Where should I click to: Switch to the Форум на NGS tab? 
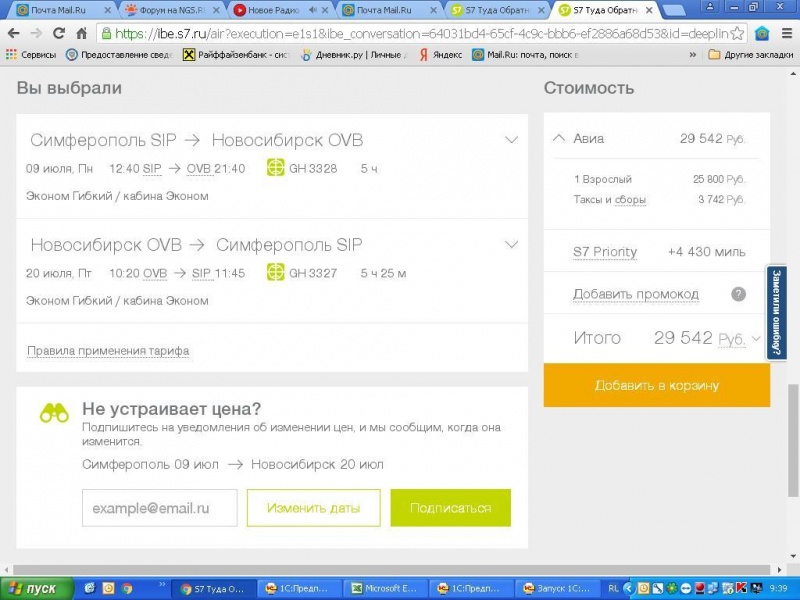(x=172, y=9)
